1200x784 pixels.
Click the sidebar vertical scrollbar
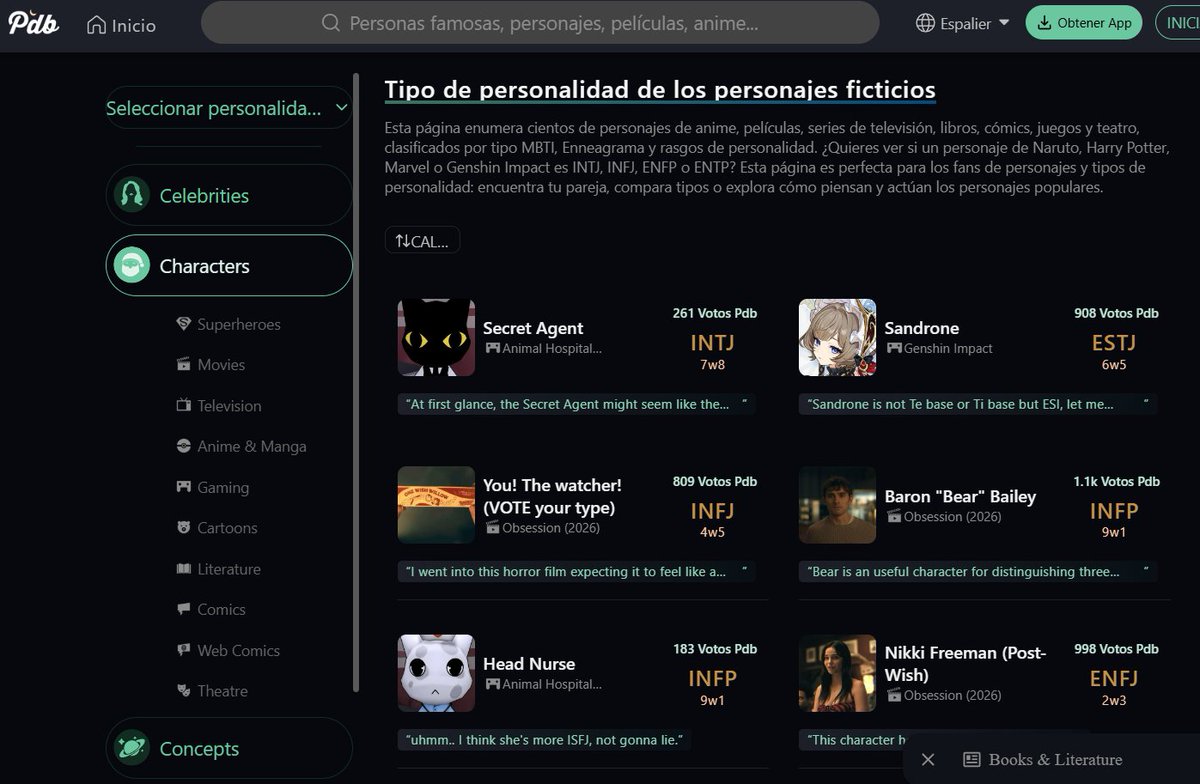tap(356, 380)
